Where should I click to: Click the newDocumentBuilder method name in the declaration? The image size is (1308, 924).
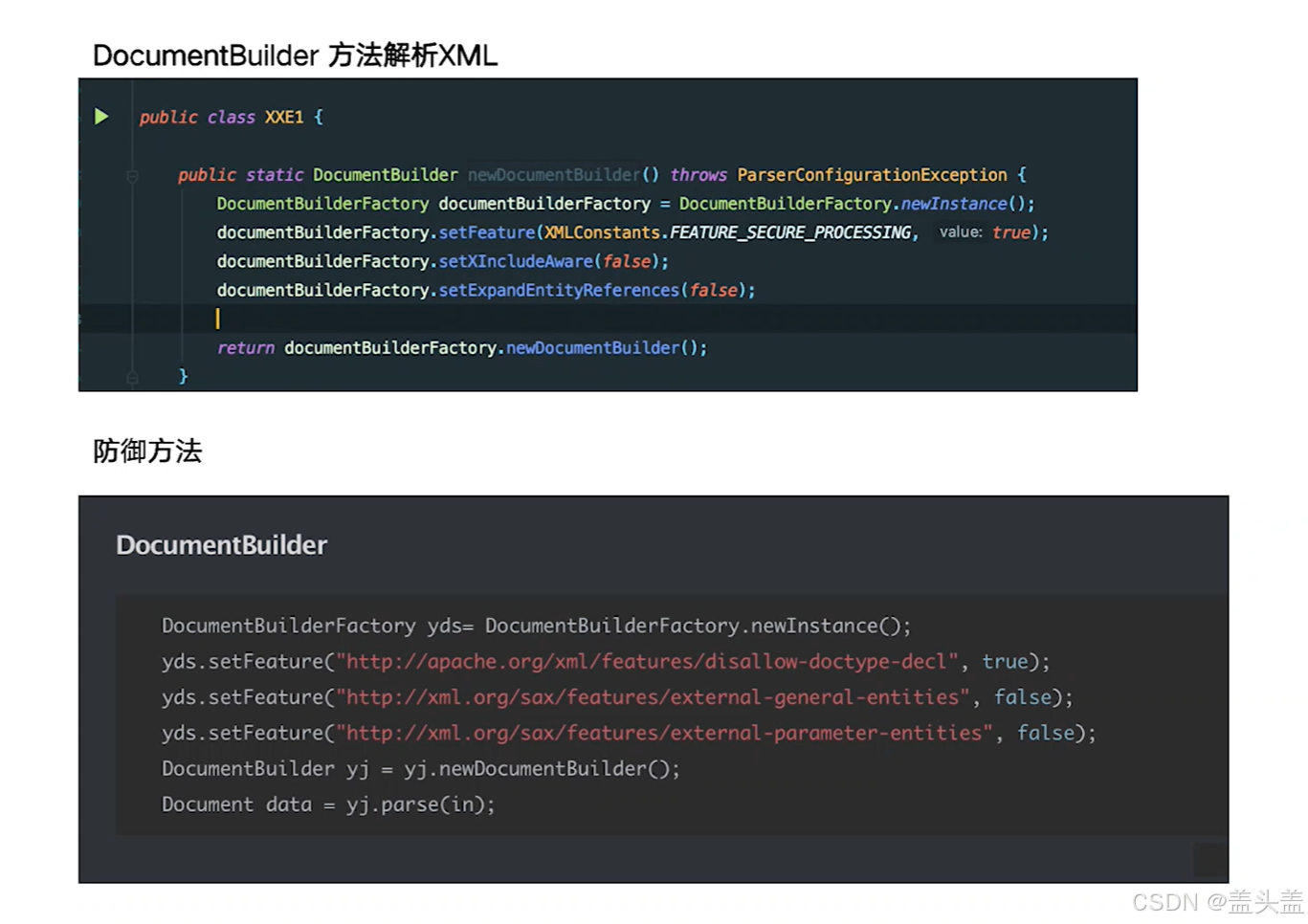554,175
